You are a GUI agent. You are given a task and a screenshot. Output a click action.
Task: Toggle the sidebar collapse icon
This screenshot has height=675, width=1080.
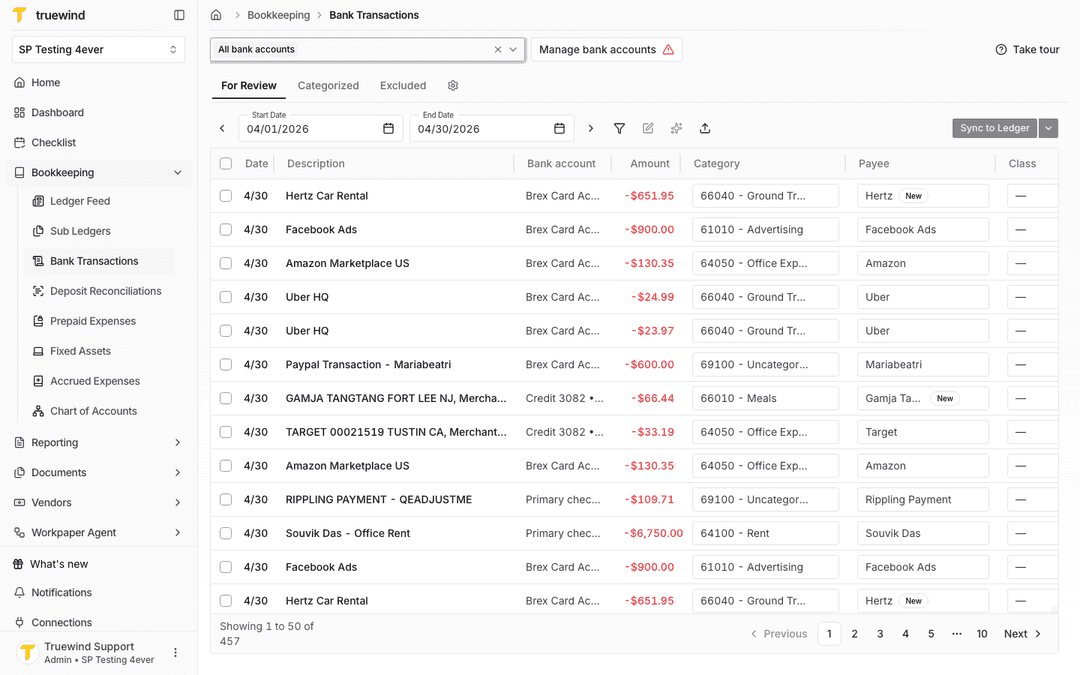click(x=179, y=14)
